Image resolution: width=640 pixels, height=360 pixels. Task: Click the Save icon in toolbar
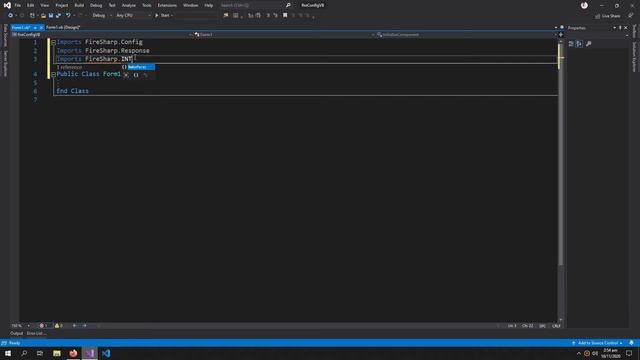(x=51, y=16)
